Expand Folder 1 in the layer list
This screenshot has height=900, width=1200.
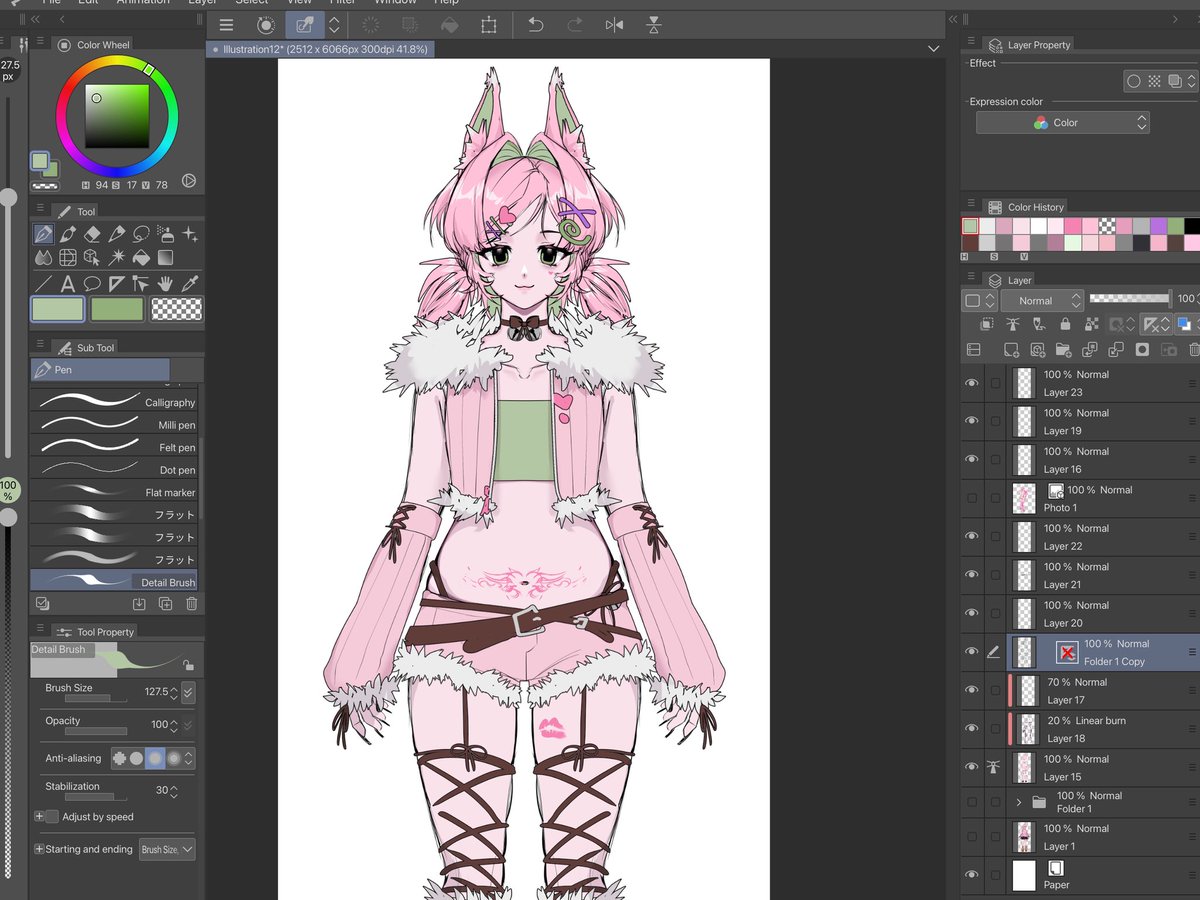point(1020,802)
